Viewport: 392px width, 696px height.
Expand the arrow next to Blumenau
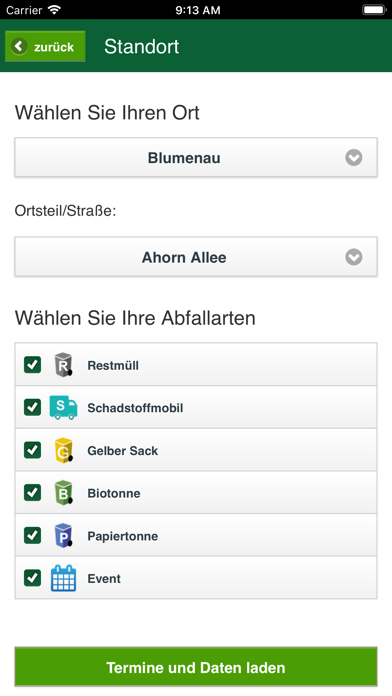click(x=354, y=158)
